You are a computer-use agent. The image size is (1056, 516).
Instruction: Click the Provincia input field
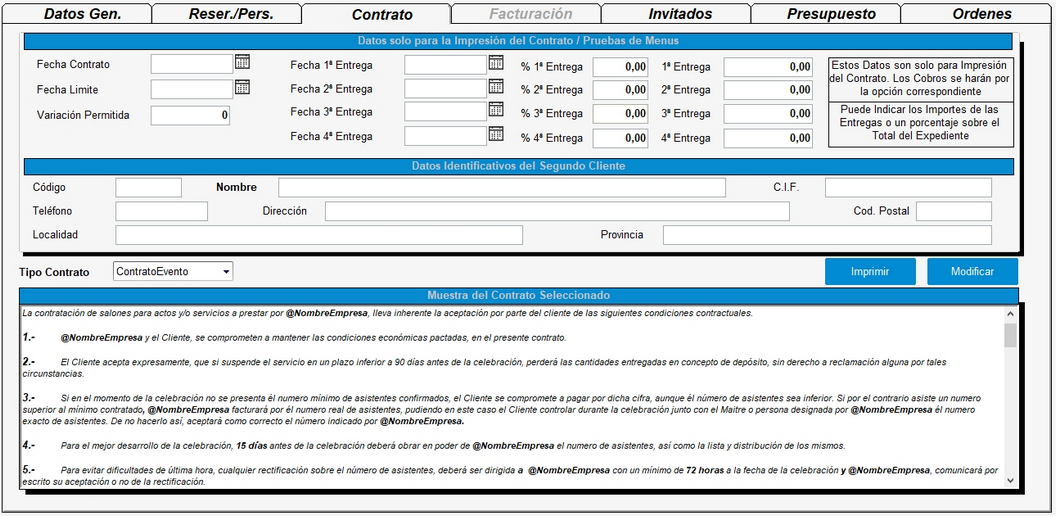point(827,234)
